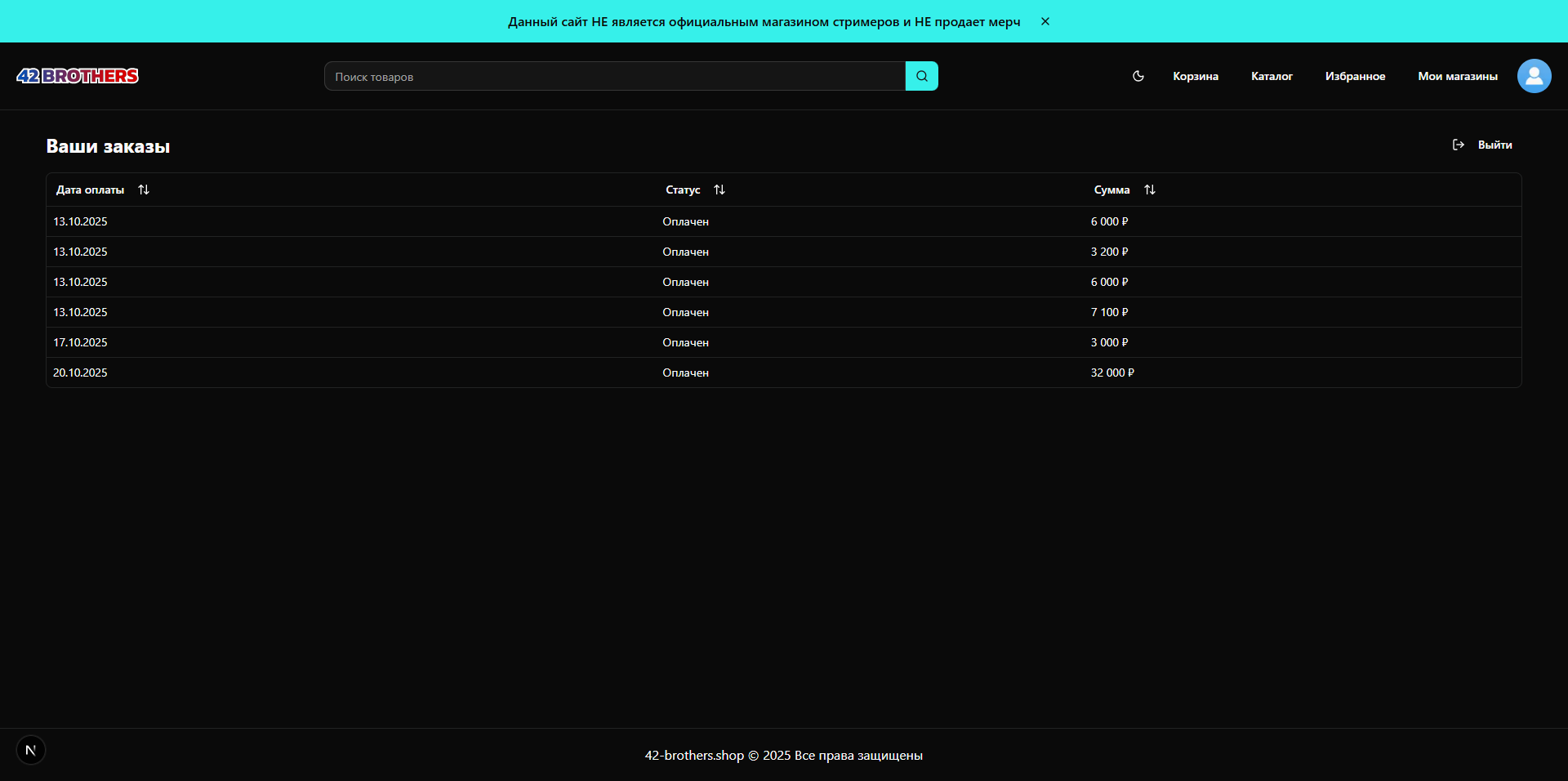Click the Выйти logout button
This screenshot has height=781, width=1568.
tap(1494, 145)
